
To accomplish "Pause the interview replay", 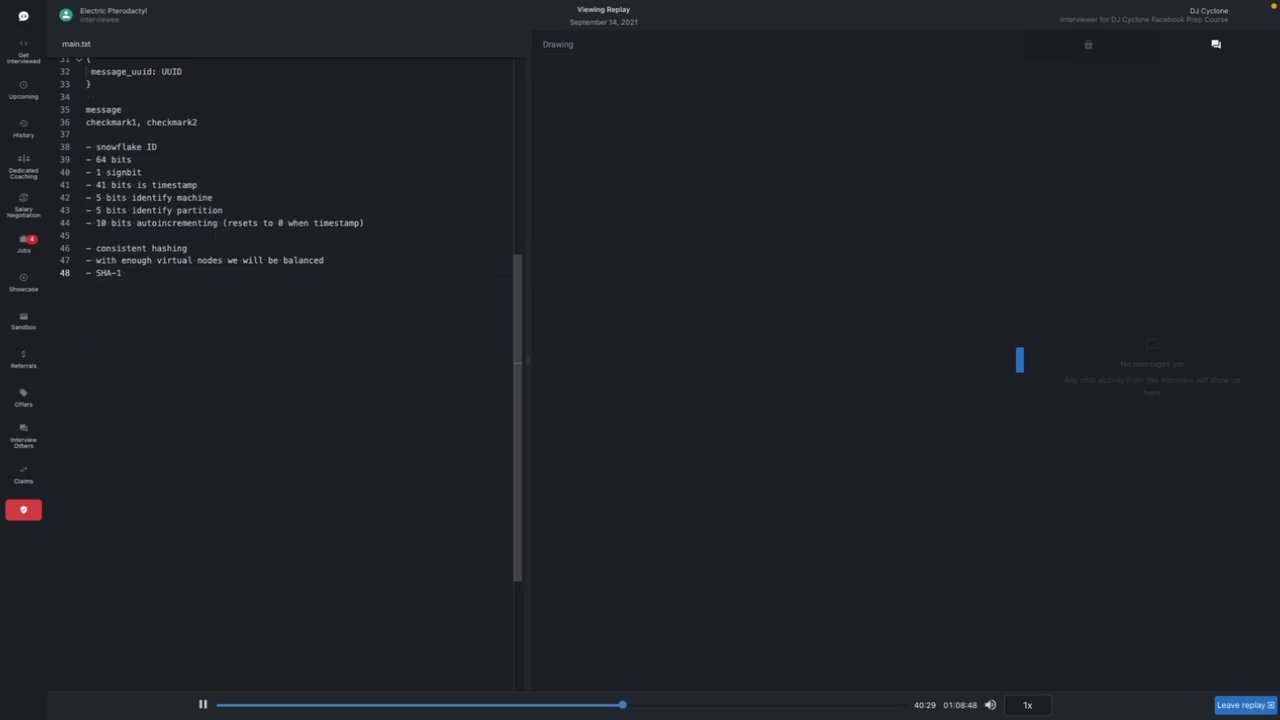I will point(203,705).
